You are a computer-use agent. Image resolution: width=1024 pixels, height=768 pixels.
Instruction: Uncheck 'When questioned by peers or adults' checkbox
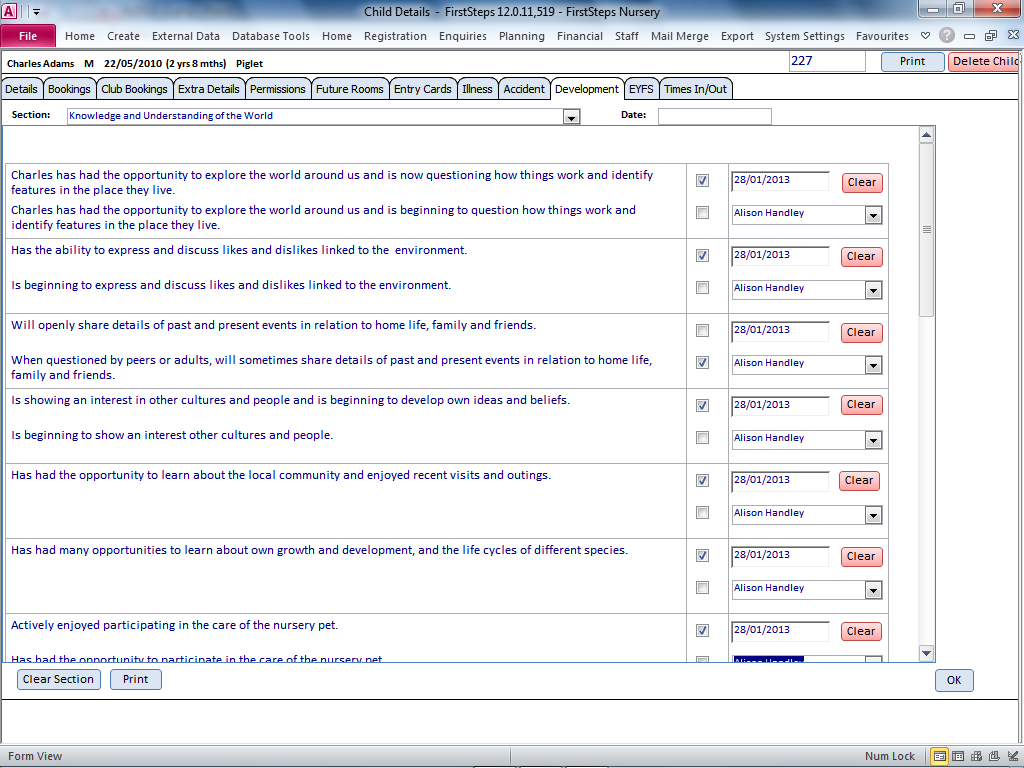[x=703, y=362]
